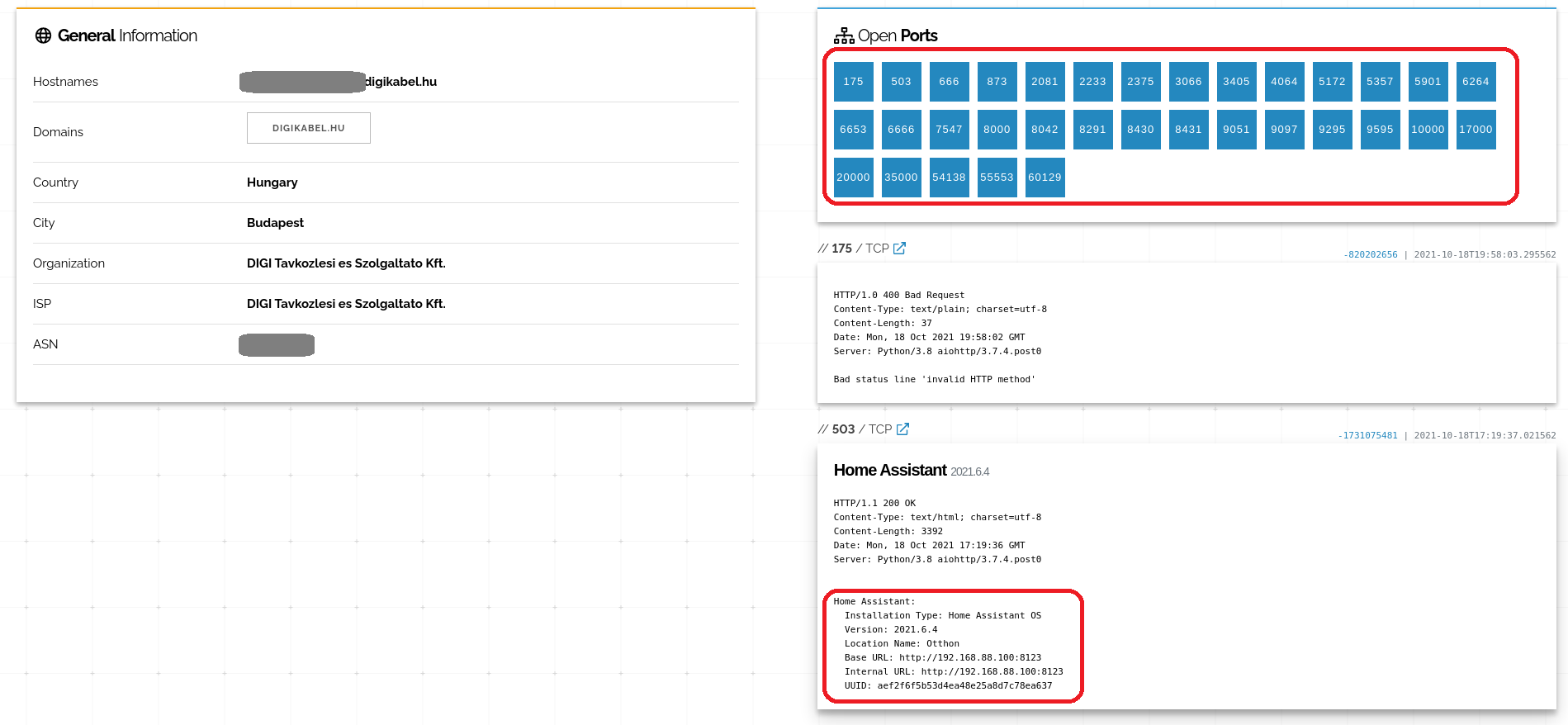This screenshot has height=725, width=1568.
Task: Click the Home Assistant 2021.6.4 heading
Action: (x=912, y=470)
